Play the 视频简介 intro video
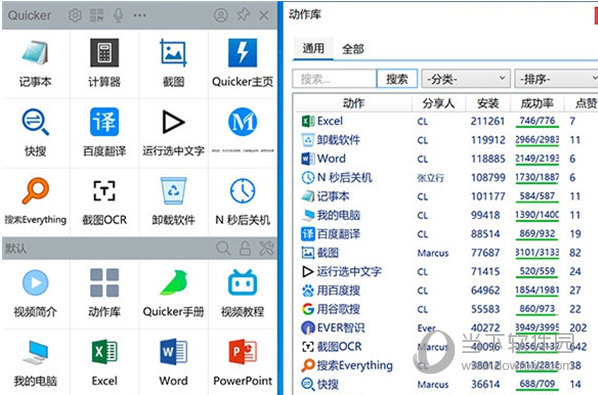The width and height of the screenshot is (598, 395). 35,294
